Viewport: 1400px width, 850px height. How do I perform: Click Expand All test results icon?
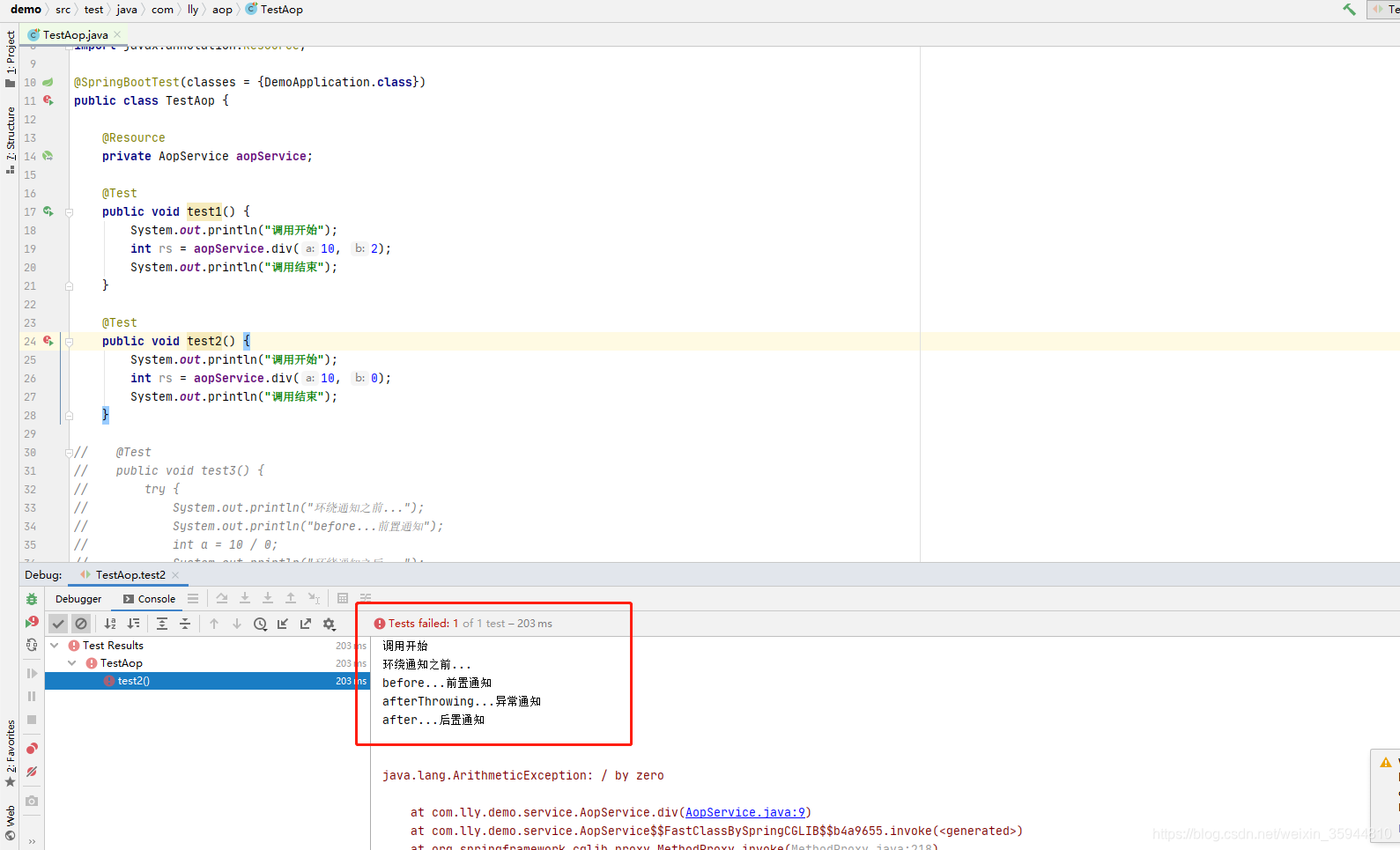[x=162, y=624]
